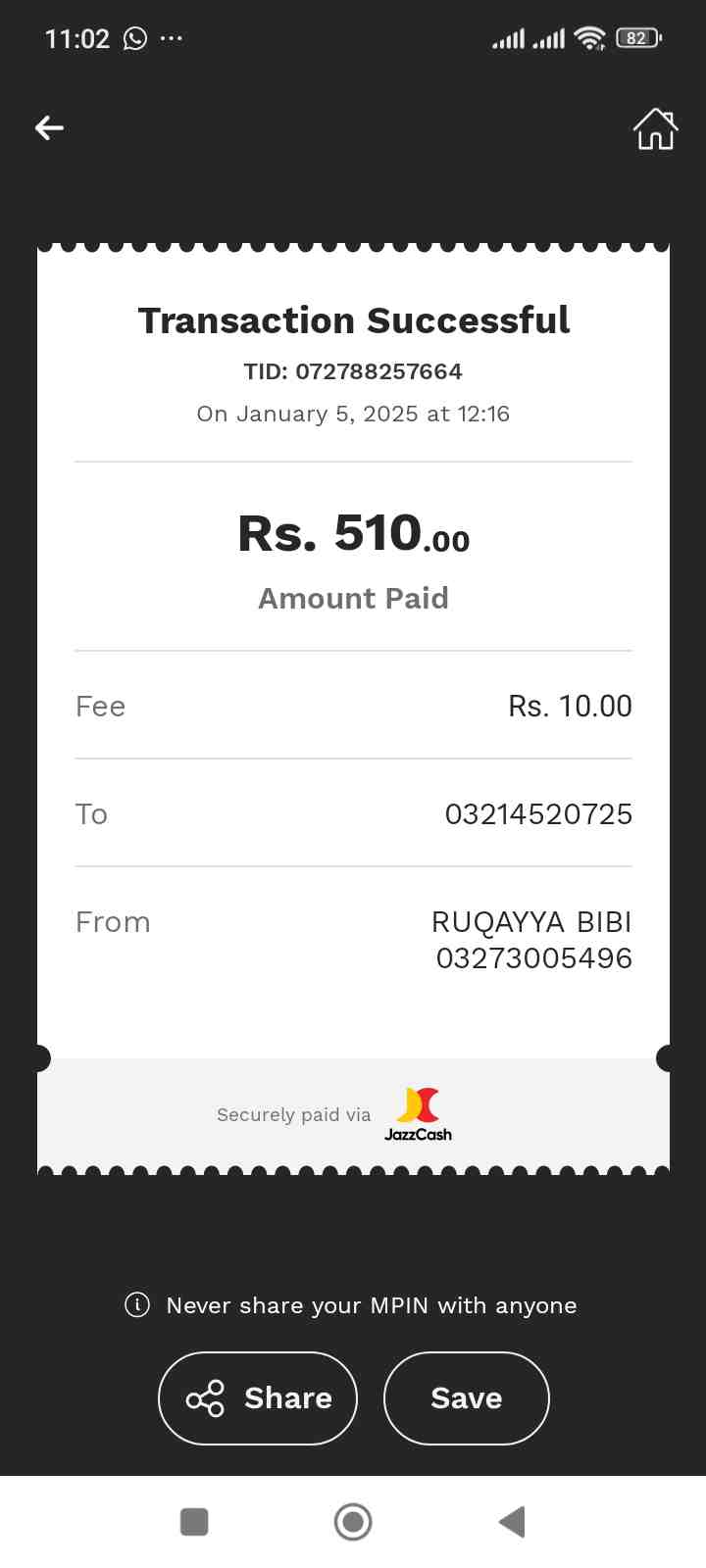Tap the Share button label
Image resolution: width=706 pixels, height=1568 pixels.
click(x=288, y=1398)
